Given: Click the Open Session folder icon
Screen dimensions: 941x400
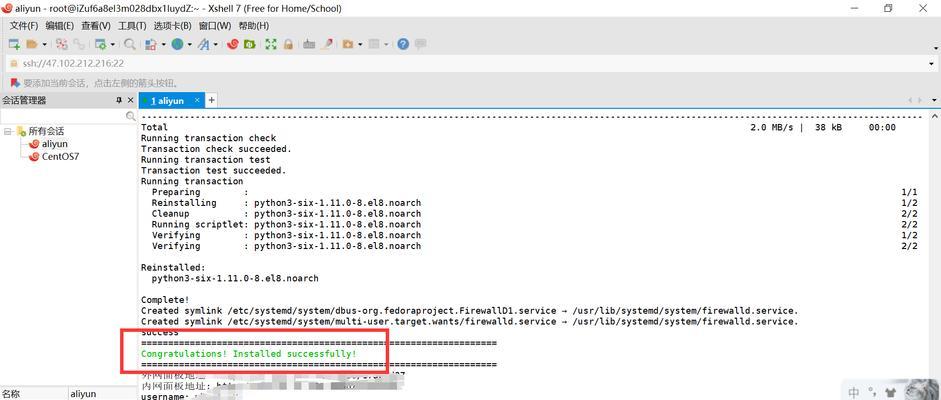Looking at the screenshot, I should [x=32, y=44].
